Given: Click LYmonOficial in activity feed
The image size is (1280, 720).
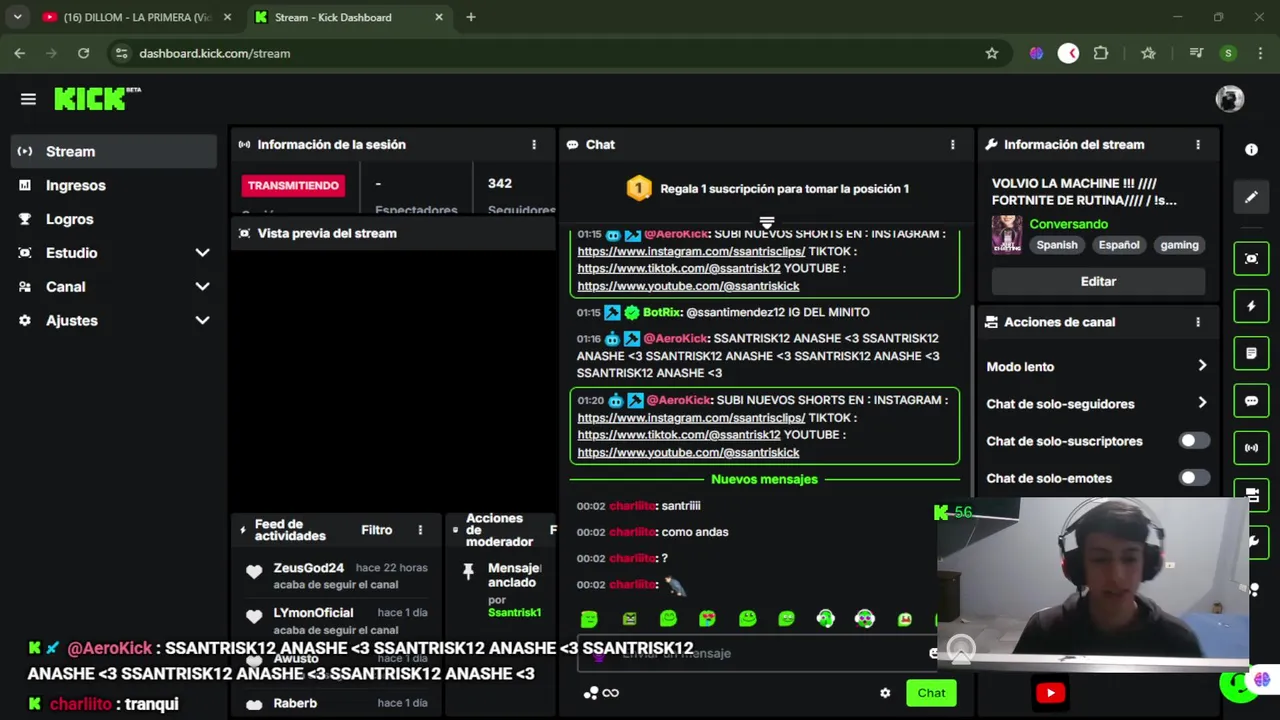Looking at the screenshot, I should pyautogui.click(x=313, y=613).
